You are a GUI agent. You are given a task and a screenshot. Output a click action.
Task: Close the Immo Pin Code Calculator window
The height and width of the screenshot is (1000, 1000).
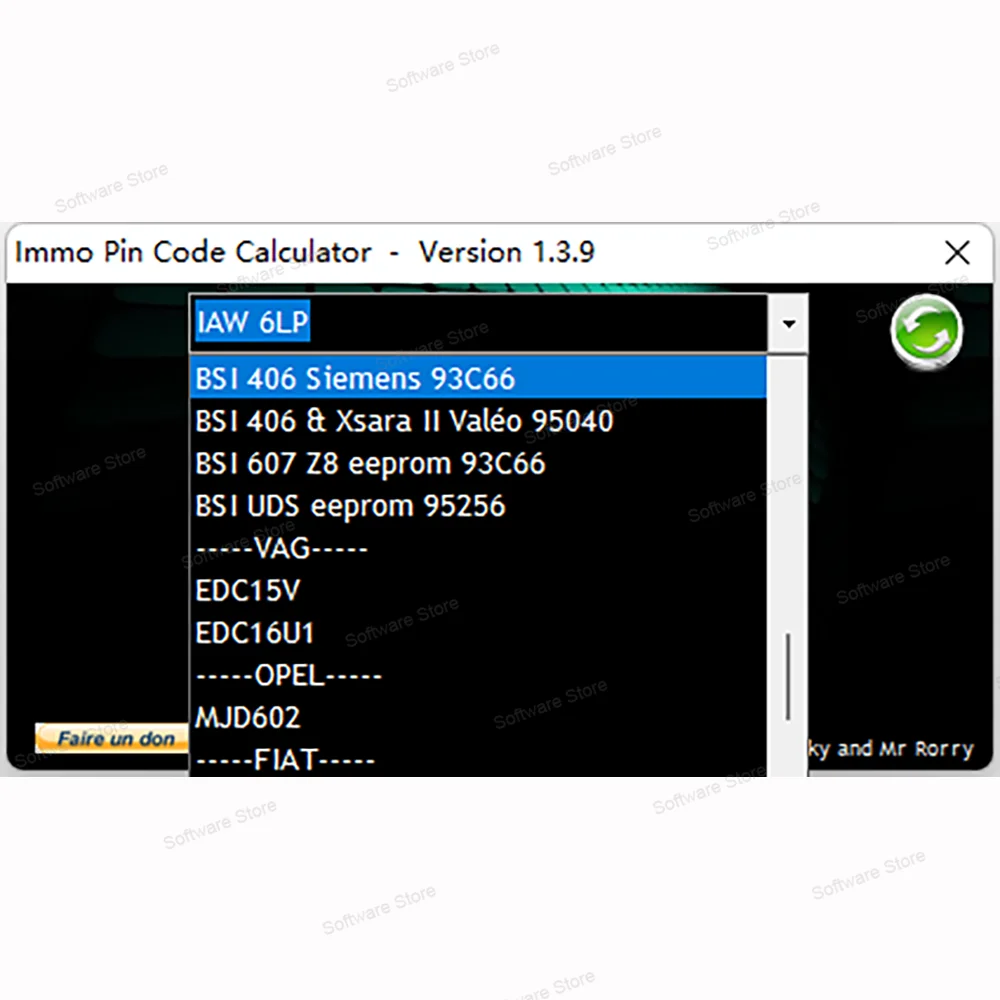tap(957, 253)
